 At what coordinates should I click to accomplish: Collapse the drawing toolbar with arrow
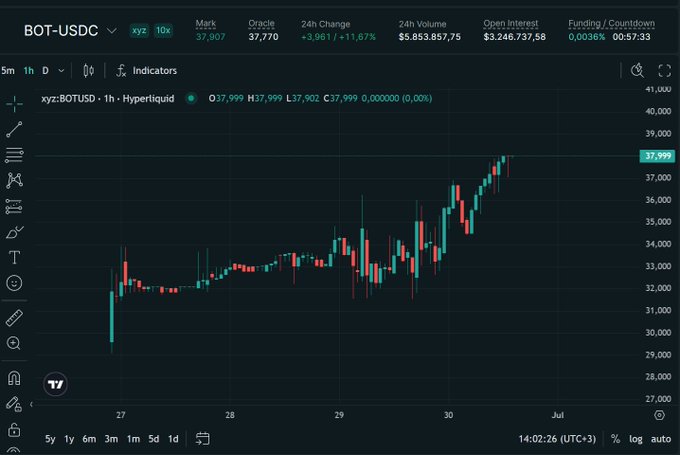pos(31,404)
